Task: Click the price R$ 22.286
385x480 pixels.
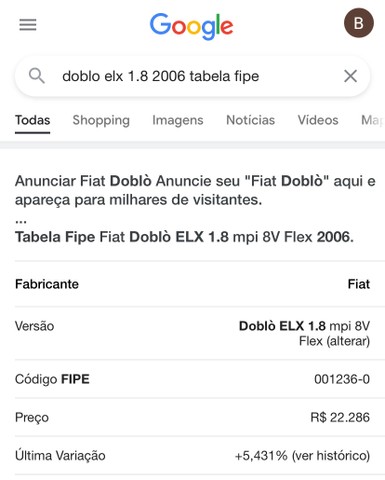Action: (340, 417)
